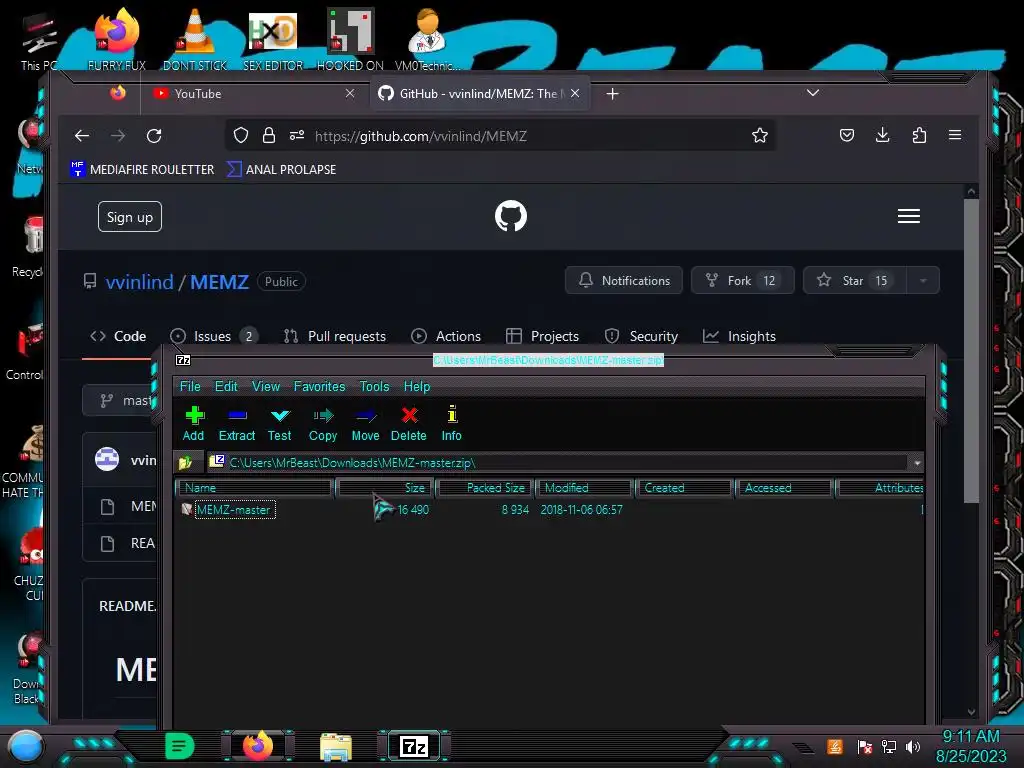Run Test on the archive in 7-Zip
The width and height of the screenshot is (1024, 768).
pos(280,424)
